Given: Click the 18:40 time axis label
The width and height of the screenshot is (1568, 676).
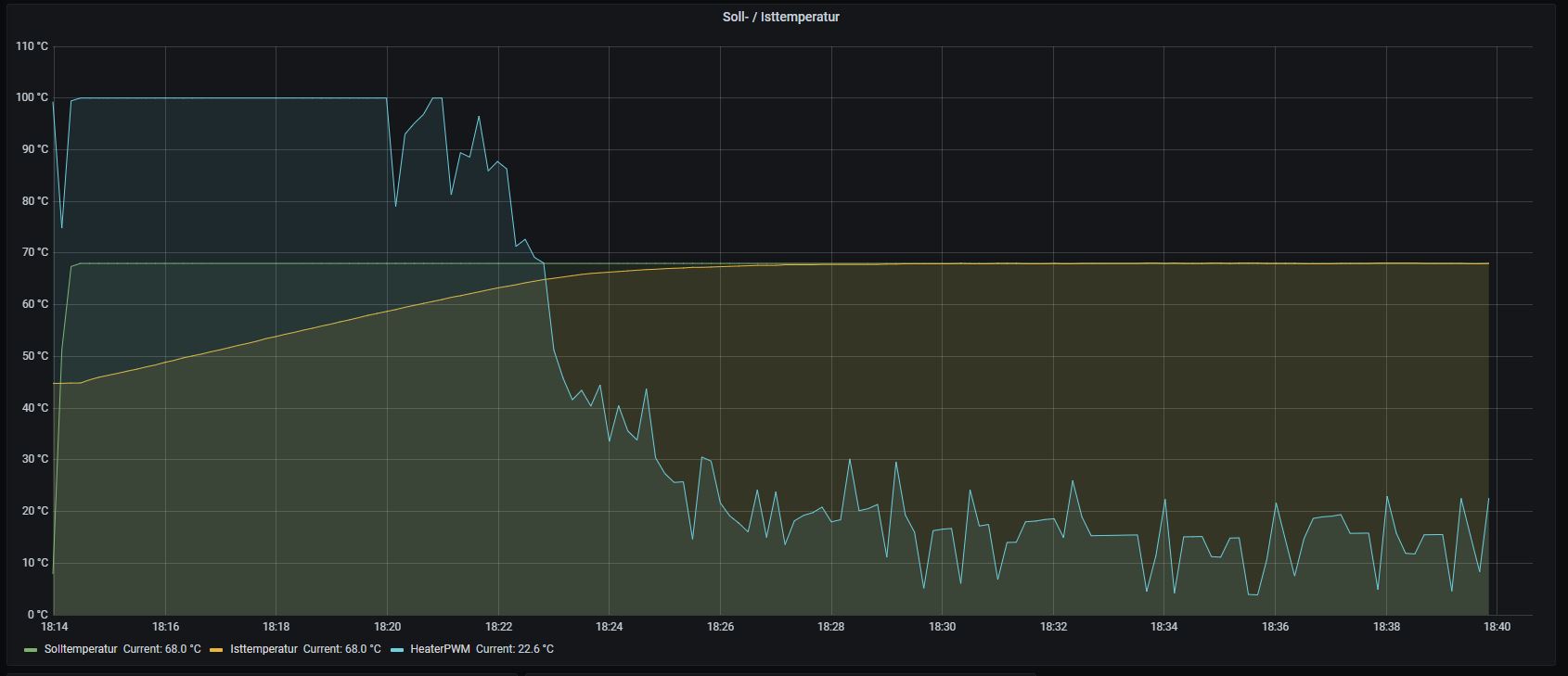Looking at the screenshot, I should pyautogui.click(x=1497, y=627).
